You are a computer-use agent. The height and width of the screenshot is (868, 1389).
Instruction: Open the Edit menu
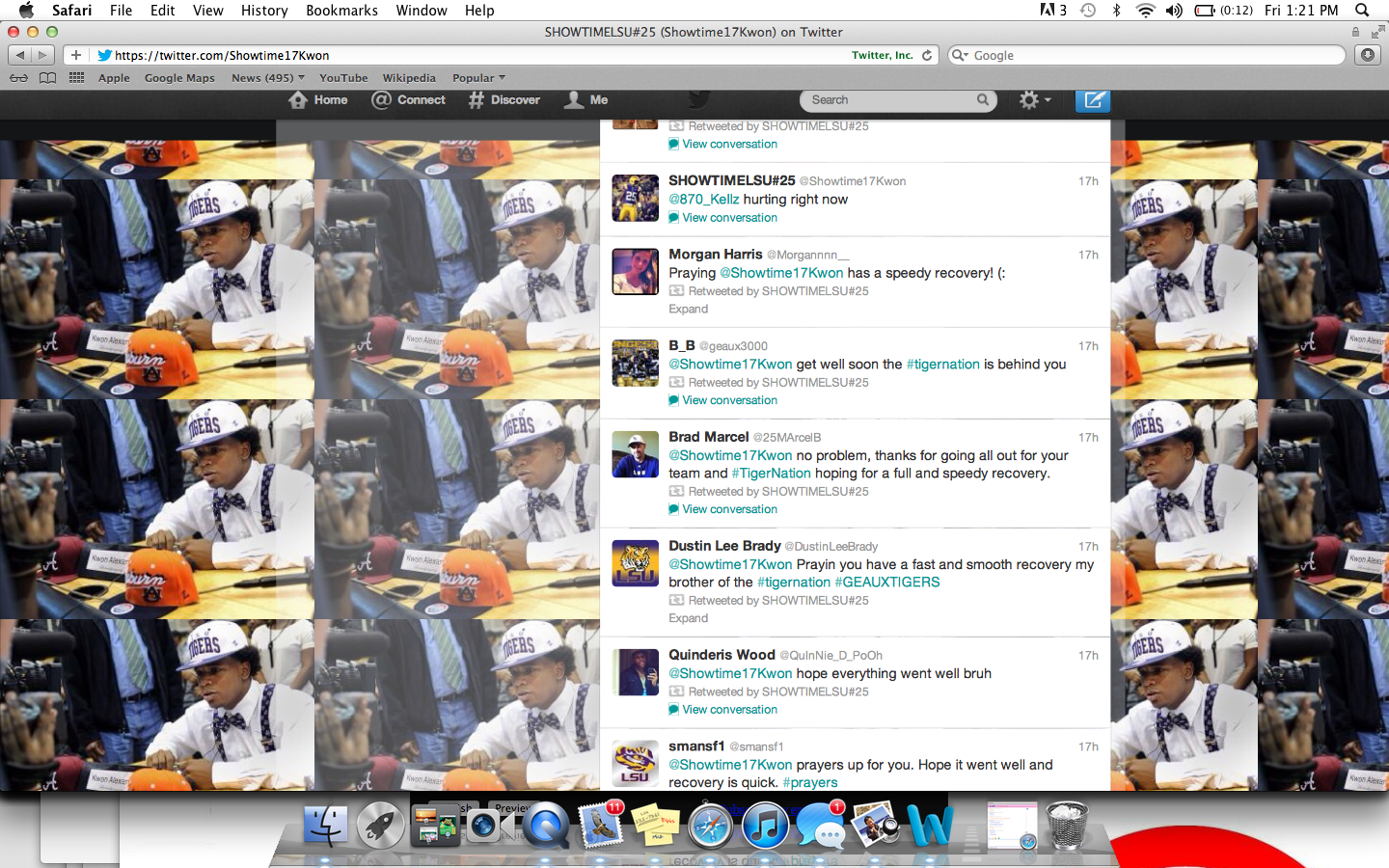click(163, 11)
